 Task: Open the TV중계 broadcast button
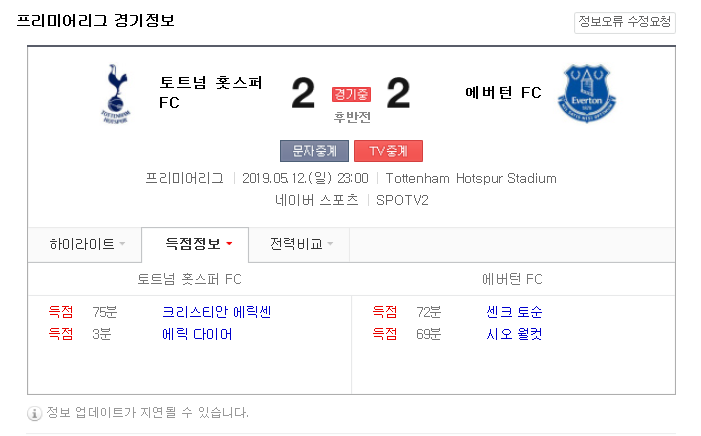388,151
